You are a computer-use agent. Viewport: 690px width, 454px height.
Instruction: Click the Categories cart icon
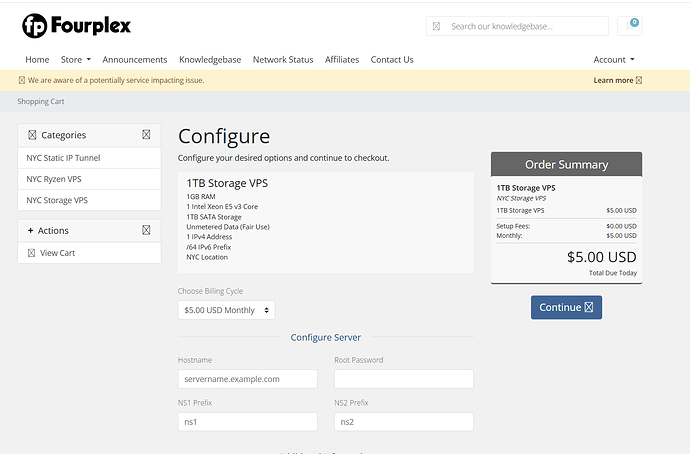click(32, 135)
